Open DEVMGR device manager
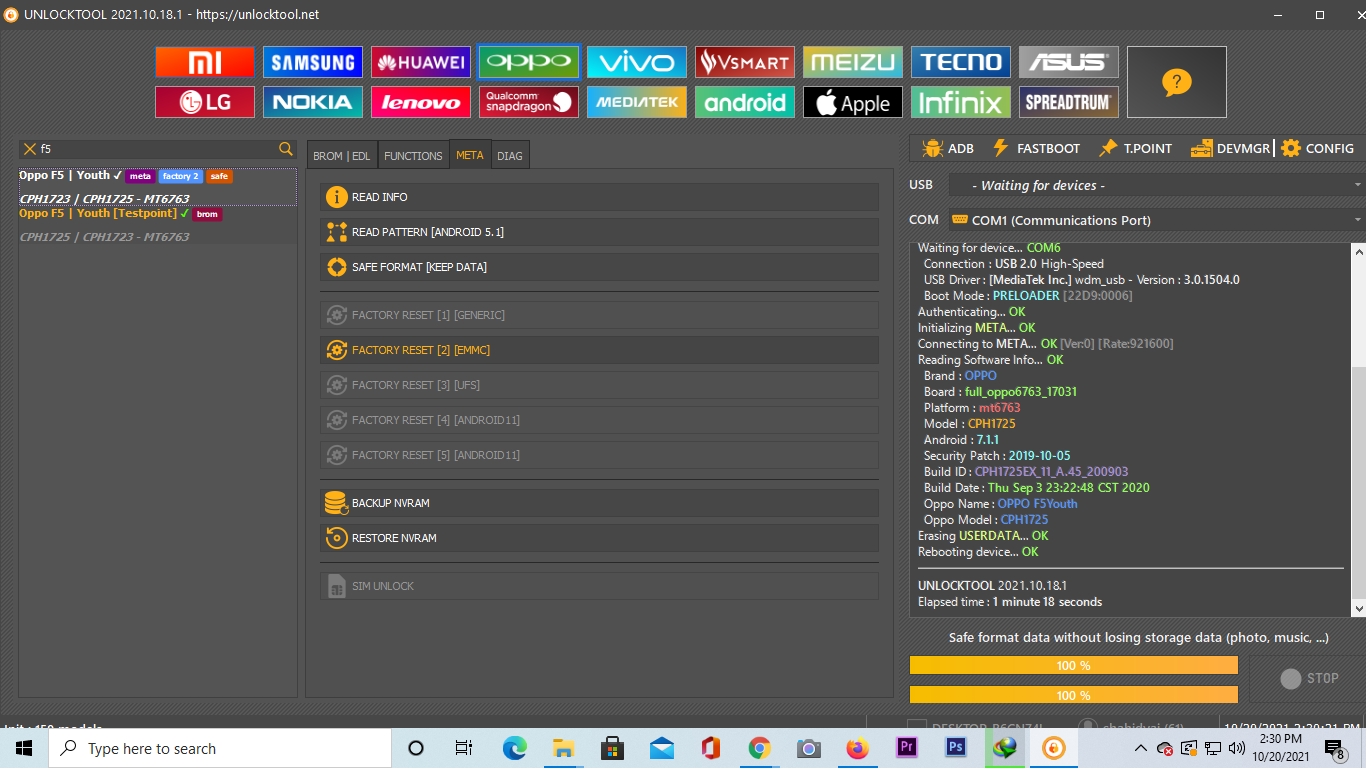Viewport: 1366px width, 768px height. click(x=1230, y=148)
